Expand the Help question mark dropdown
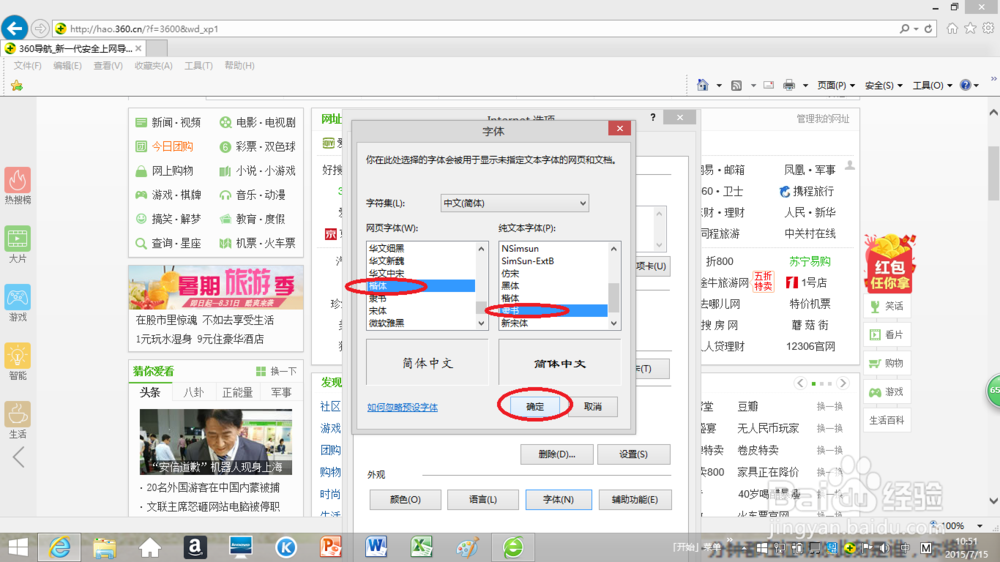The height and width of the screenshot is (562, 1000). 976,85
